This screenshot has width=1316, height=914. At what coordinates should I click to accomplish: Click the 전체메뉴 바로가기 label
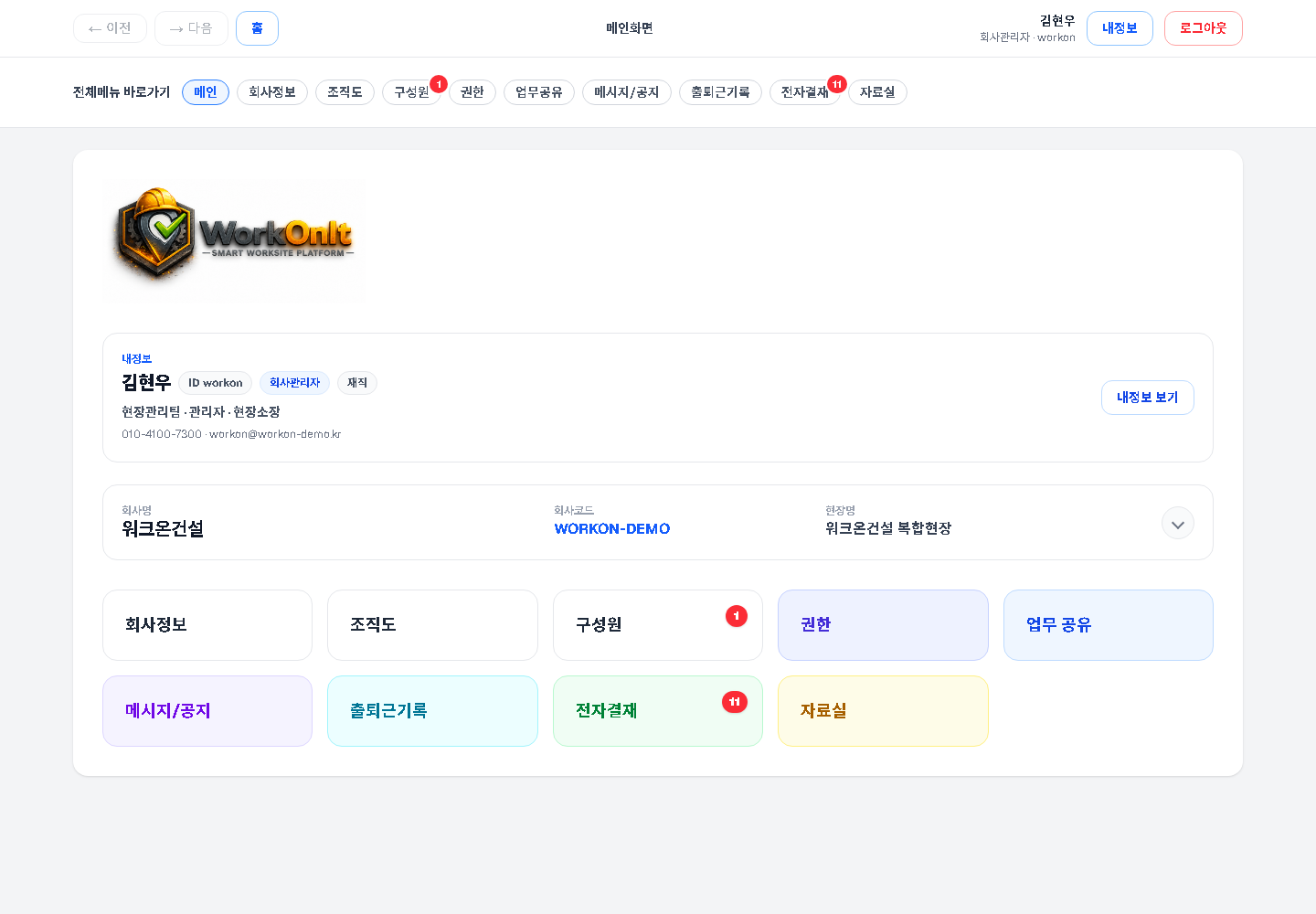click(122, 92)
